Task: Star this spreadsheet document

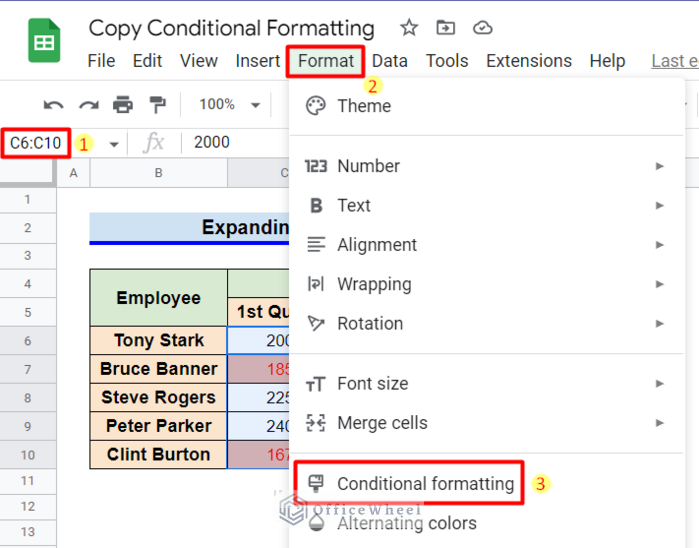Action: pos(409,28)
